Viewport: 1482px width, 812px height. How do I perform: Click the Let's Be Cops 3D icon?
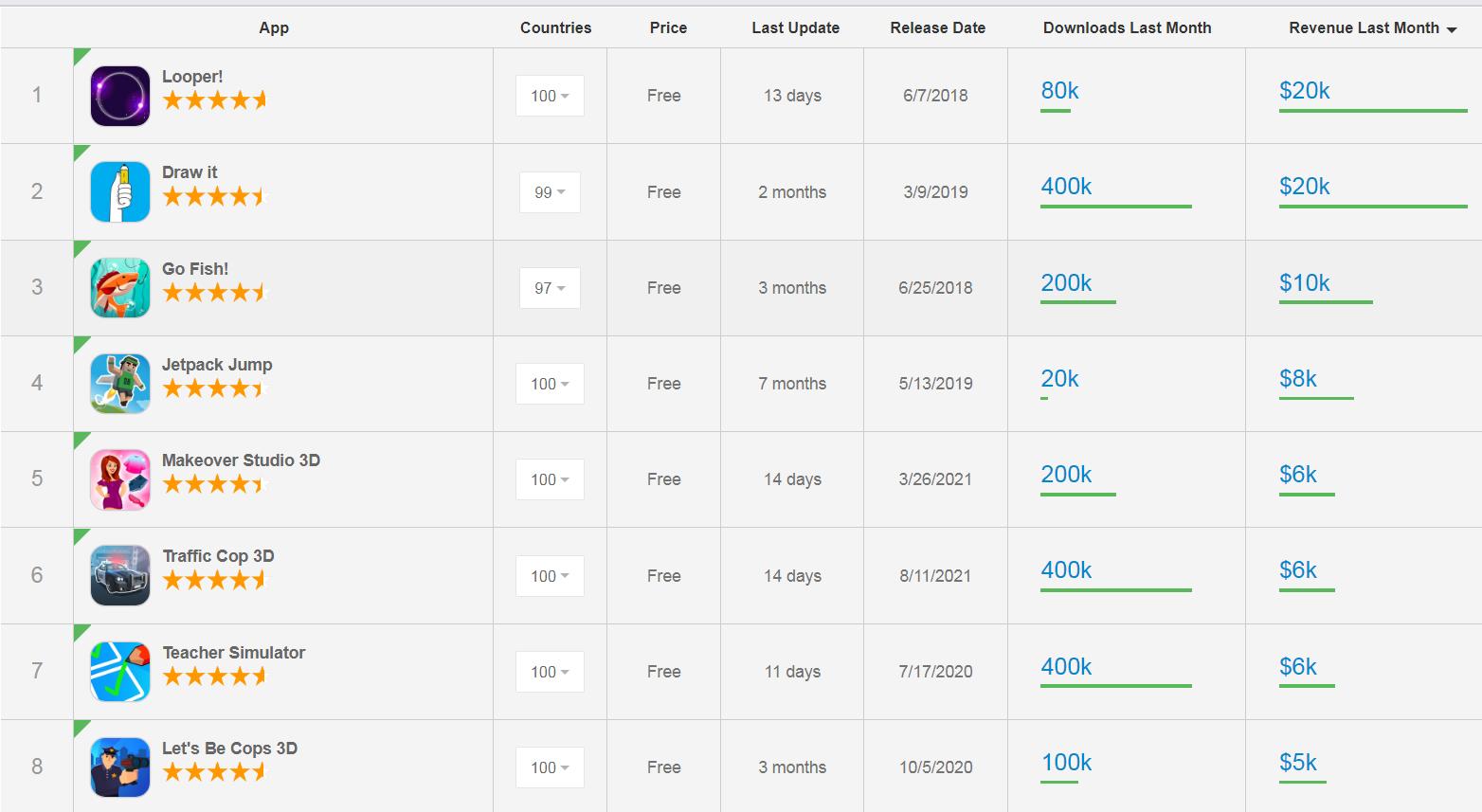point(120,767)
